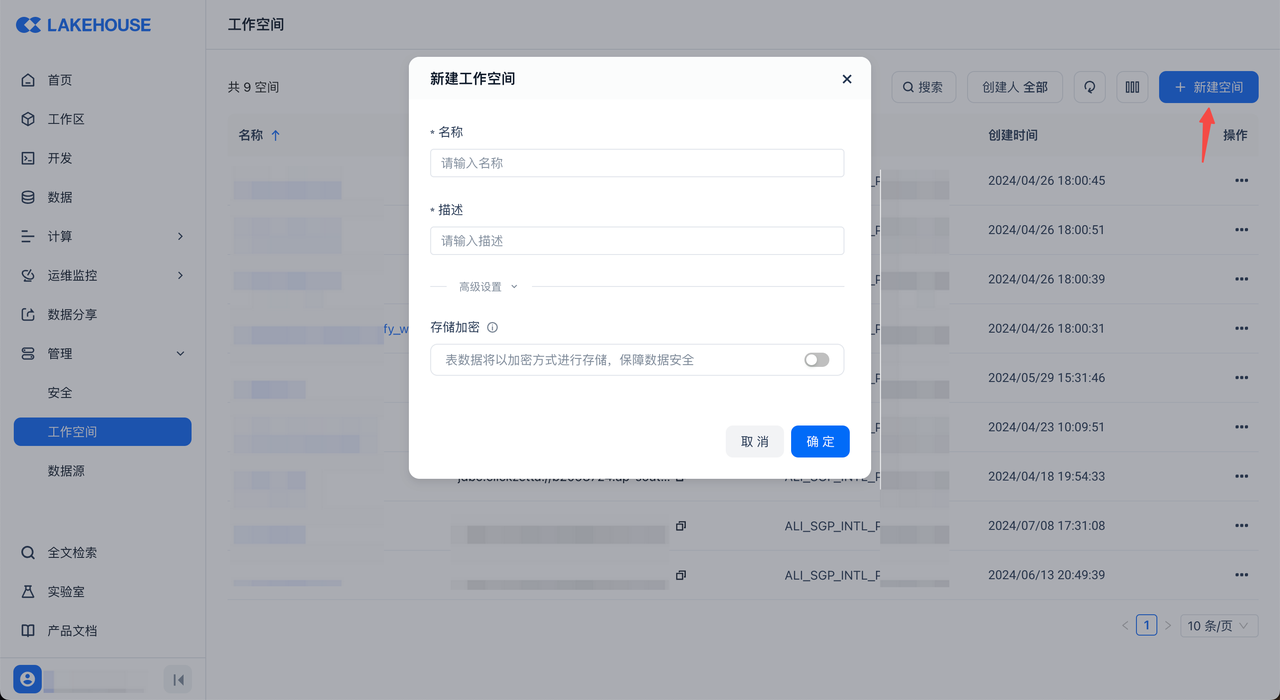Click the 取消 cancel button
This screenshot has height=700, width=1280.
click(754, 442)
